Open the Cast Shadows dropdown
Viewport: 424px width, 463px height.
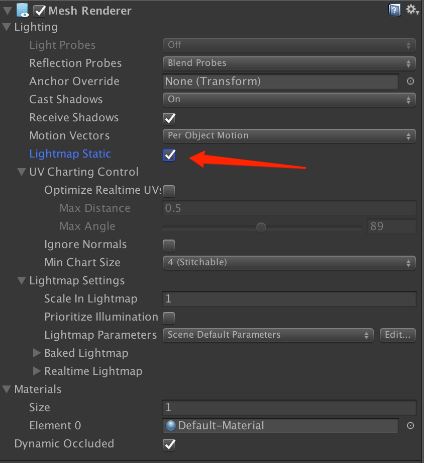(289, 100)
